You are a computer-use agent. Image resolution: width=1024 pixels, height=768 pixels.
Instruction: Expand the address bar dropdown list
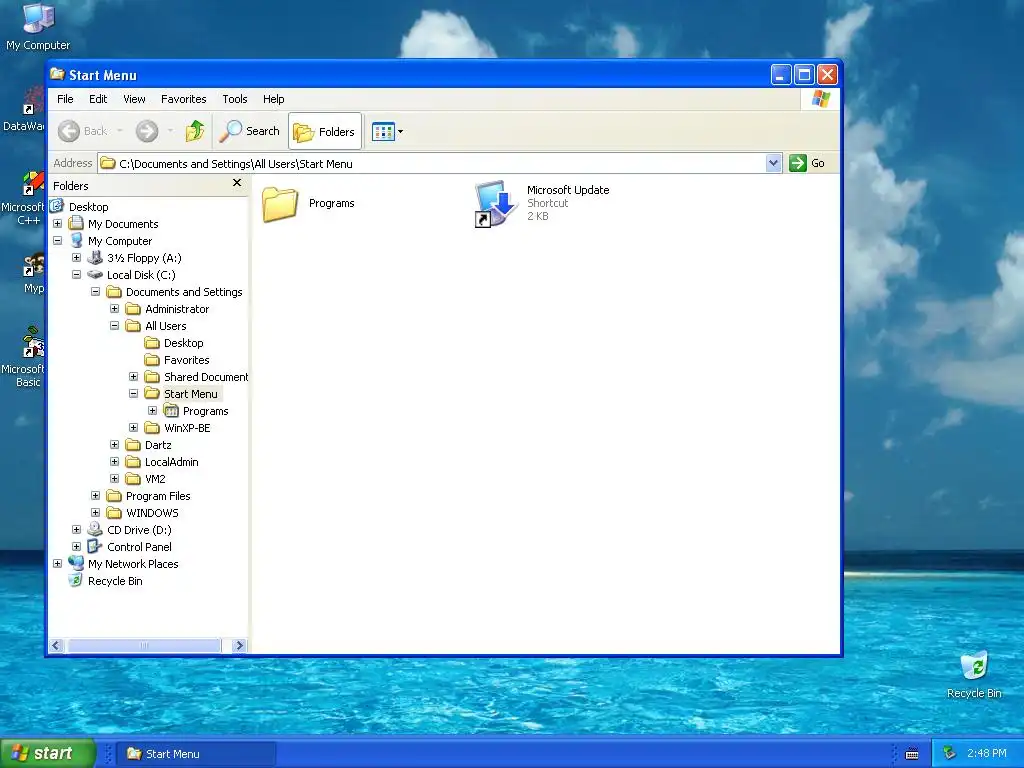click(x=773, y=163)
